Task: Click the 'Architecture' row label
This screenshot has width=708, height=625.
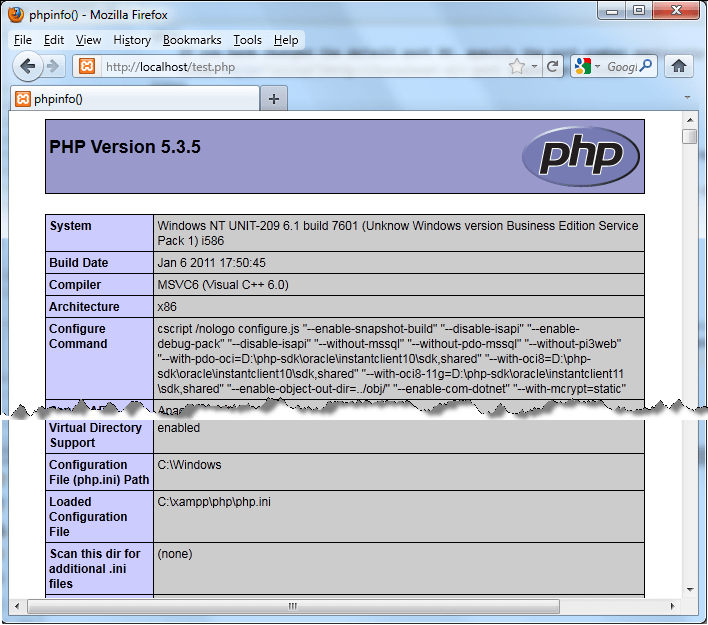Action: [x=84, y=307]
